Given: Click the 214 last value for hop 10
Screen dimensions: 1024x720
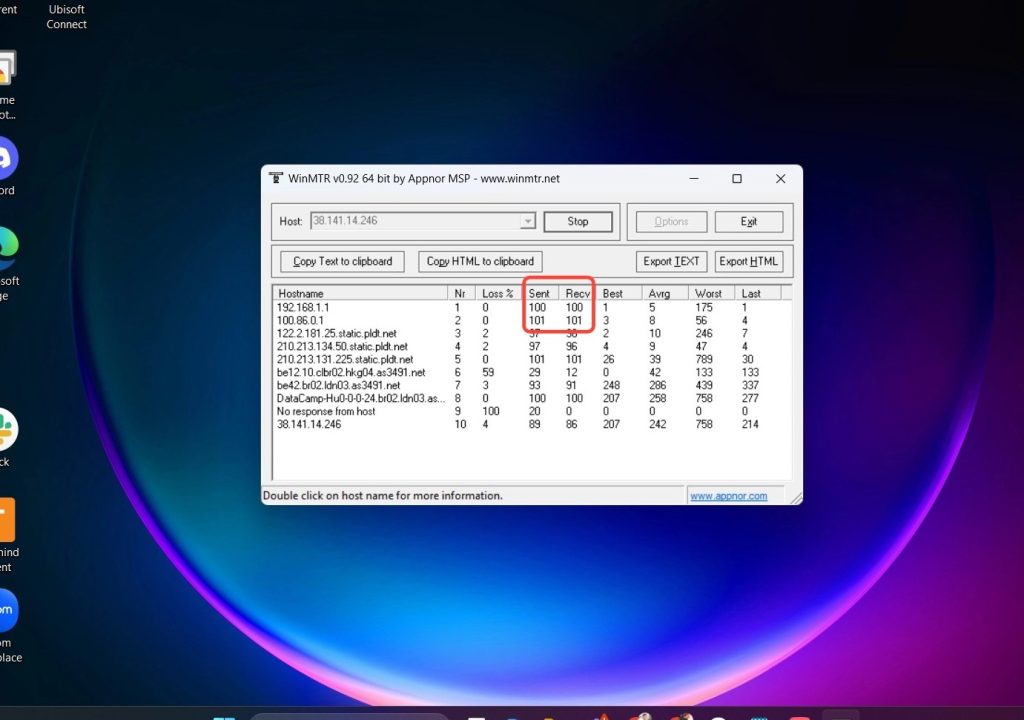Looking at the screenshot, I should click(750, 424).
